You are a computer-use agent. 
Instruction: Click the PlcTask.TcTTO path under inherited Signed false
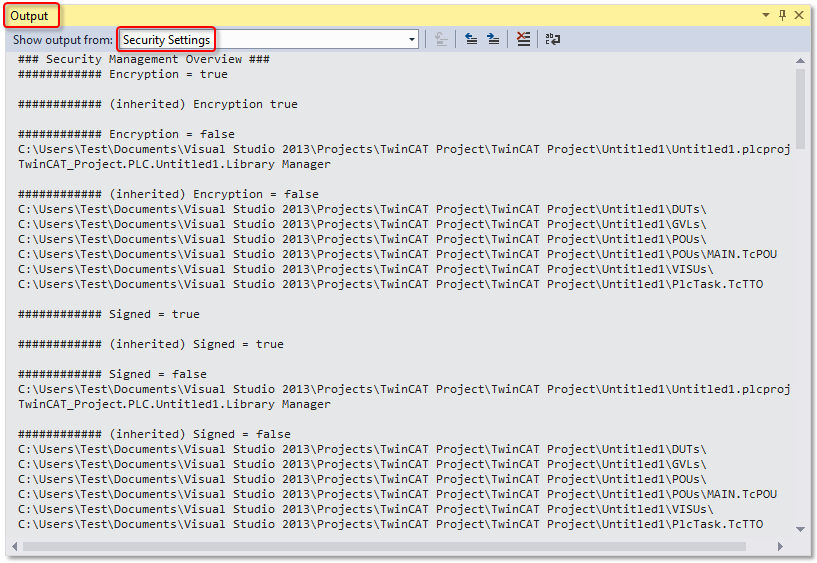391,524
